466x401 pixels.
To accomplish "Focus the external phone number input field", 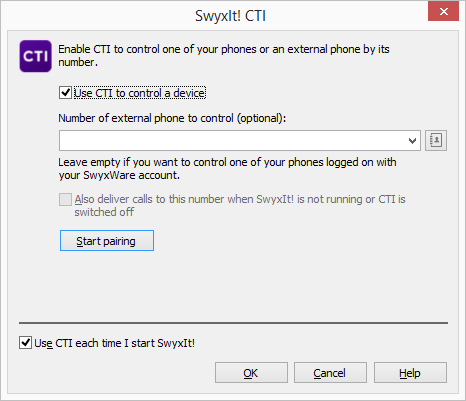I will click(x=233, y=141).
